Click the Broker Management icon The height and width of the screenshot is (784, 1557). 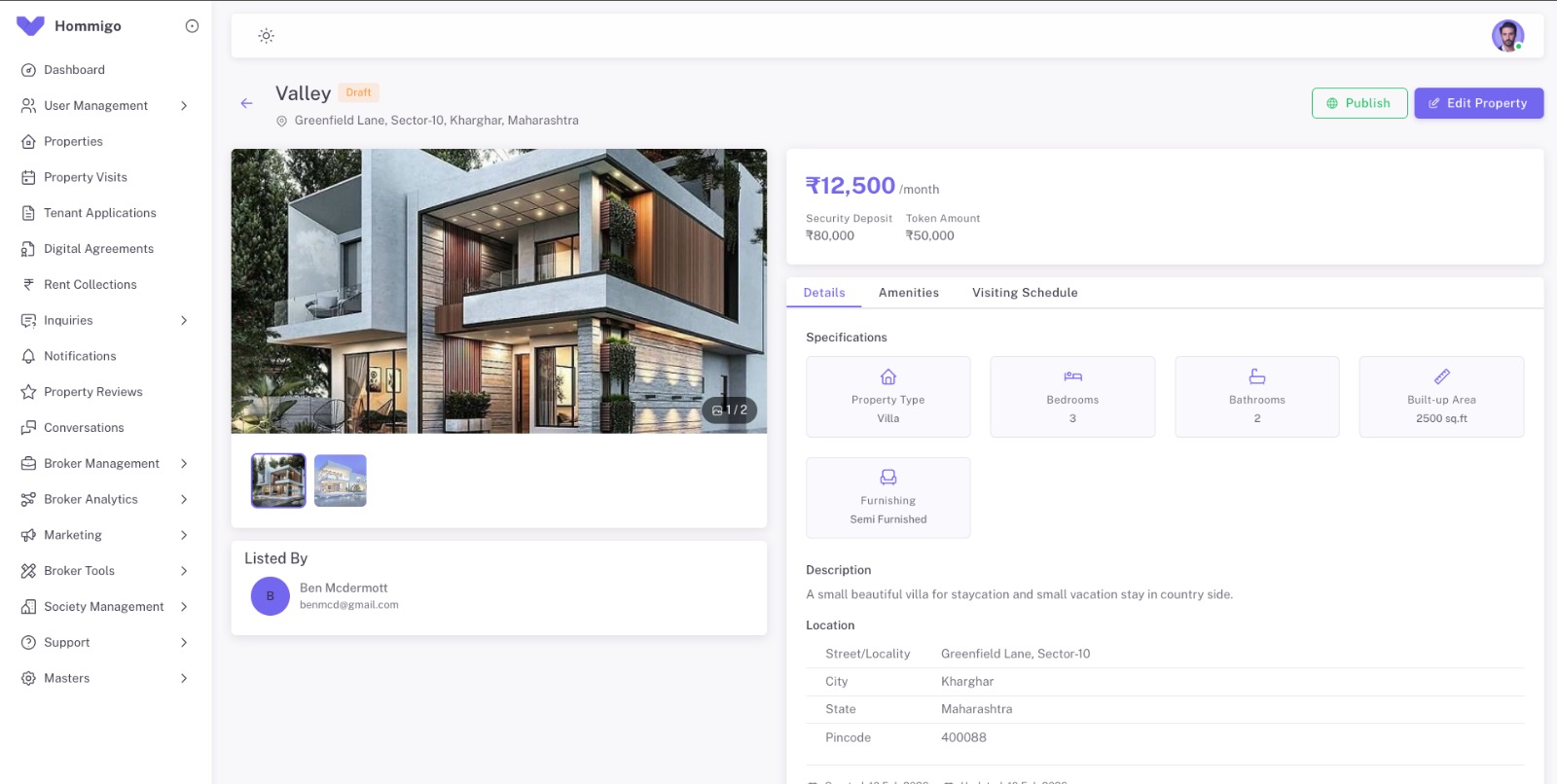pos(28,464)
